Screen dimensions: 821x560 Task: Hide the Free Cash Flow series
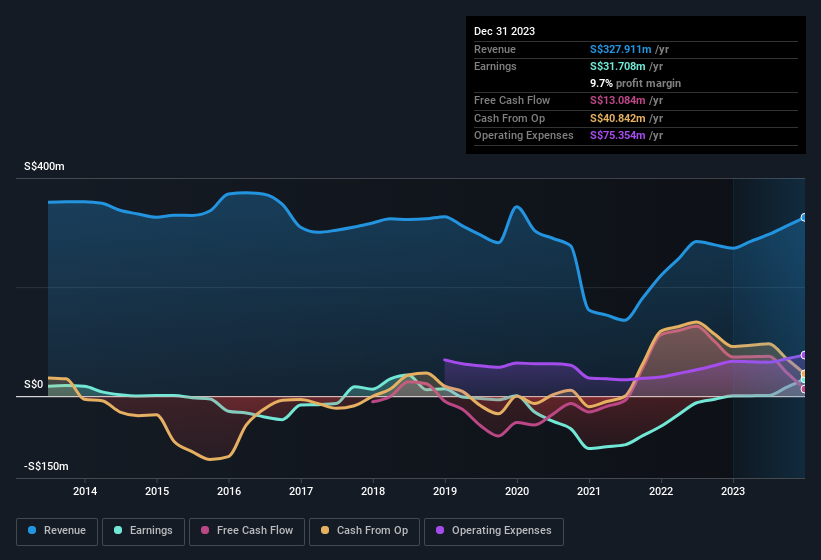(247, 531)
